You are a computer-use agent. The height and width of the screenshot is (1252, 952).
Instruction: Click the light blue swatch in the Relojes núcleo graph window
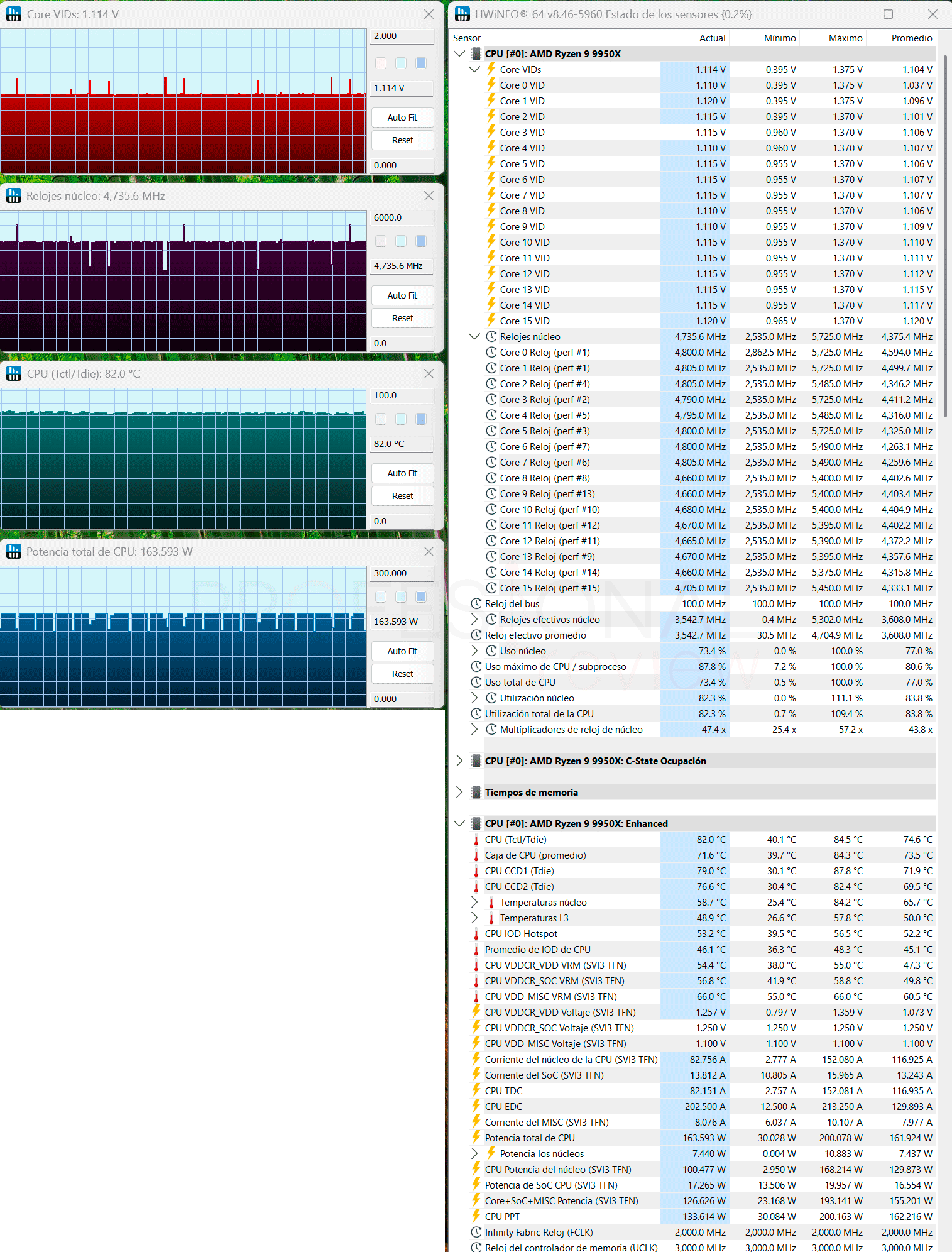pyautogui.click(x=401, y=241)
